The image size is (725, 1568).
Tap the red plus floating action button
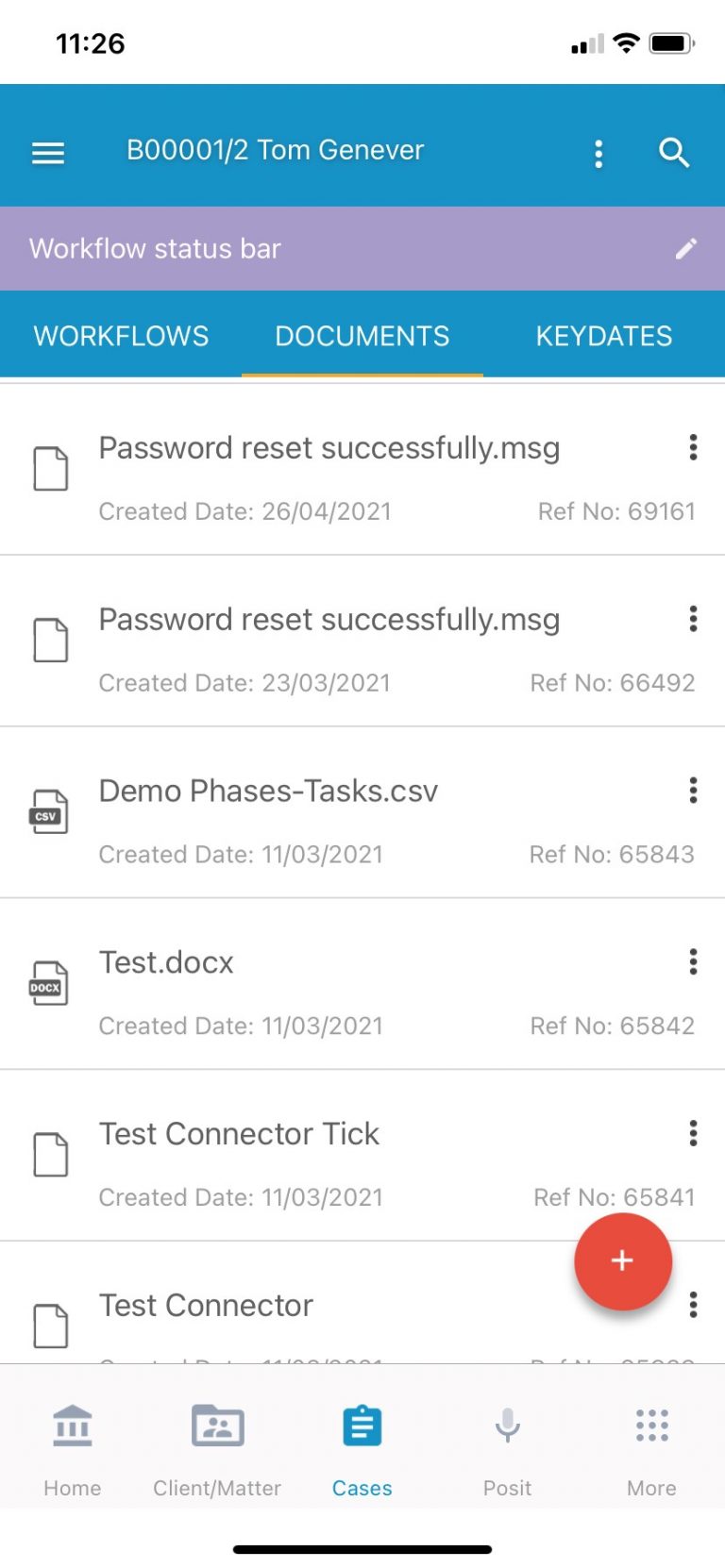pos(622,1261)
